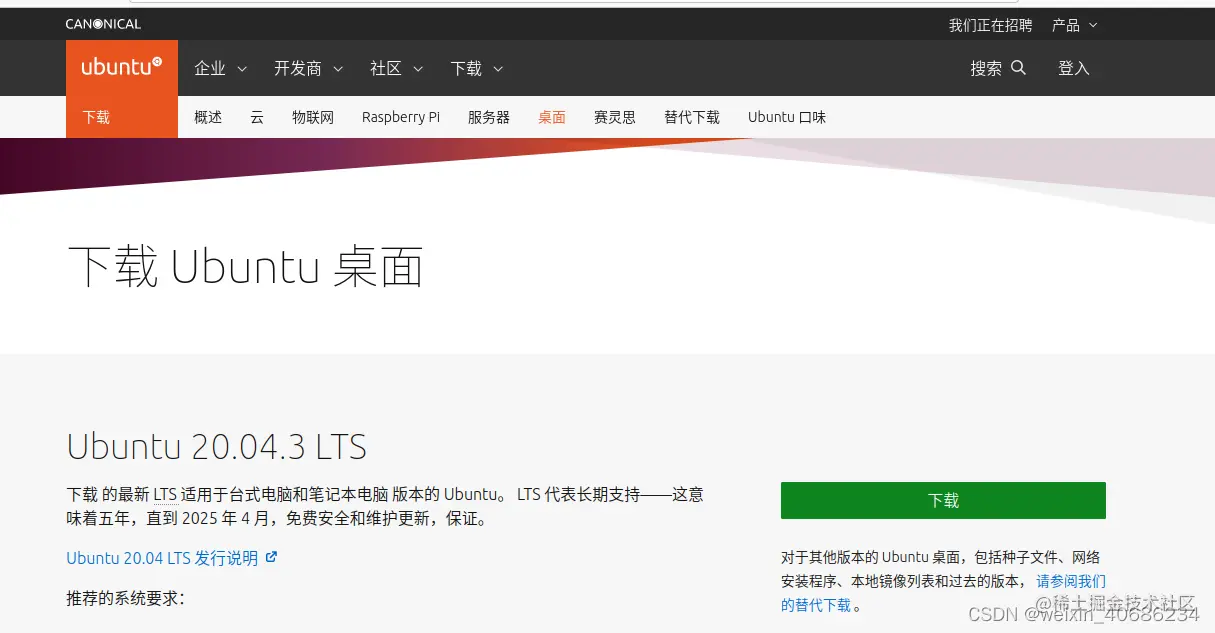
Task: Switch to the 云 tab
Action: point(257,117)
